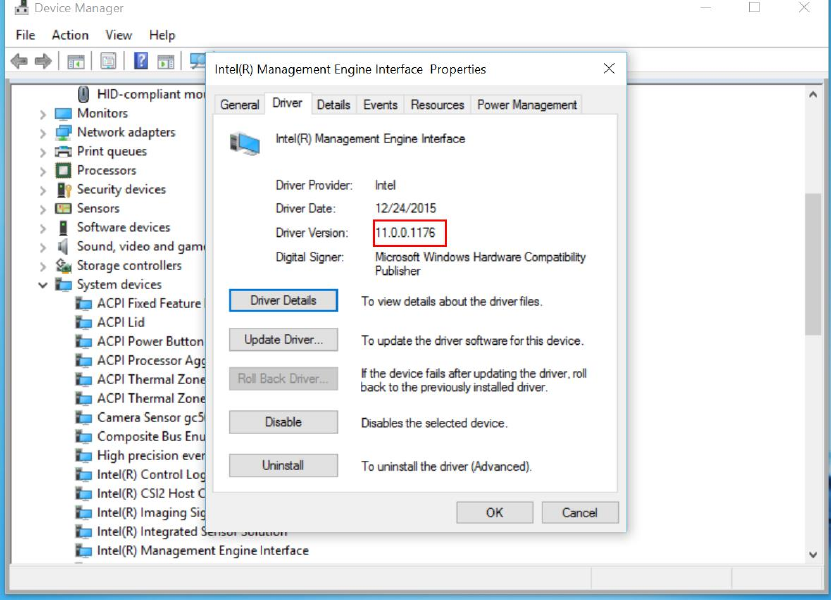831x600 pixels.
Task: Click the Storage controllers icon
Action: click(64, 266)
